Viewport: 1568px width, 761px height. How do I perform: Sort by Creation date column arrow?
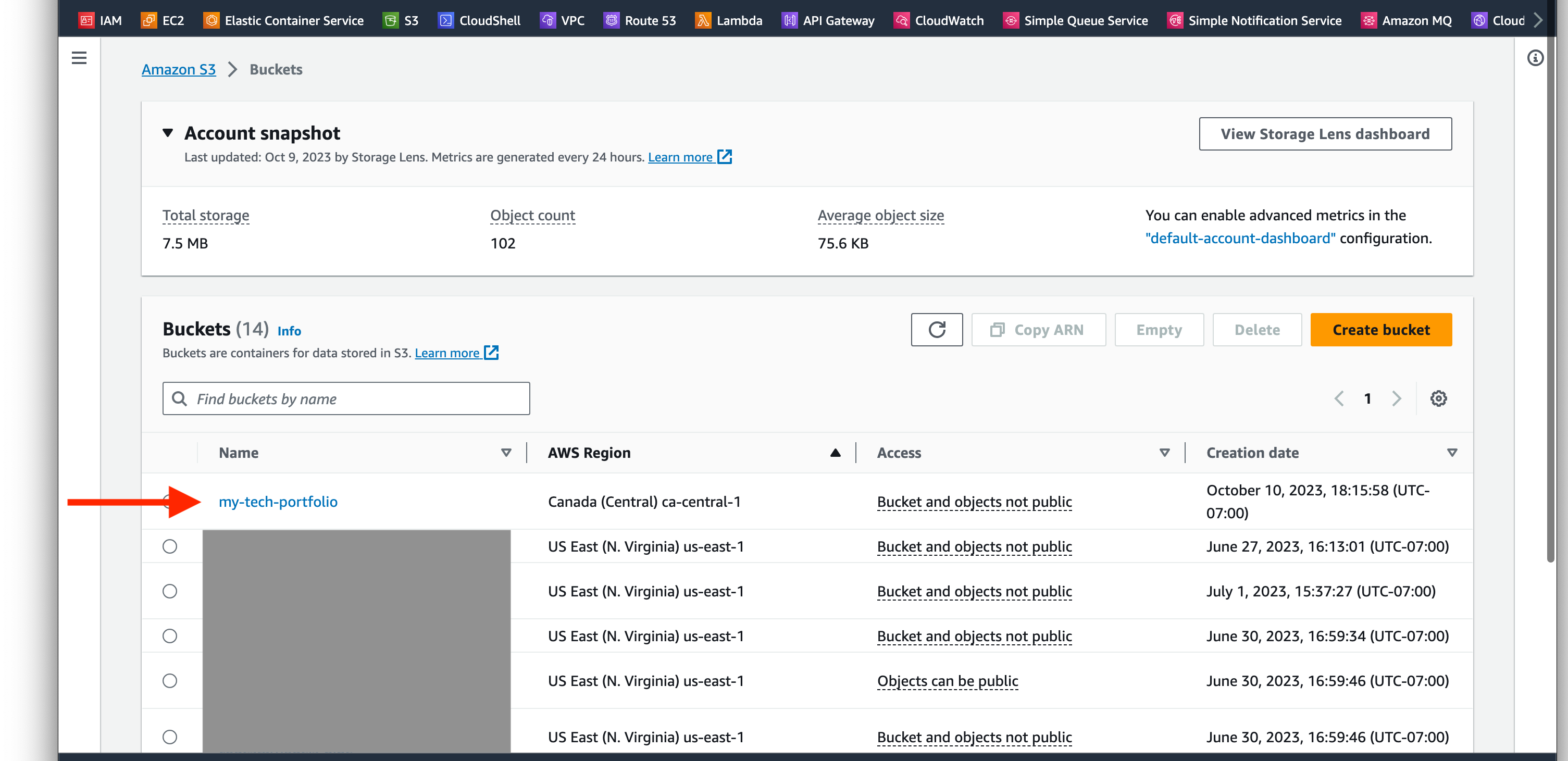click(1452, 452)
